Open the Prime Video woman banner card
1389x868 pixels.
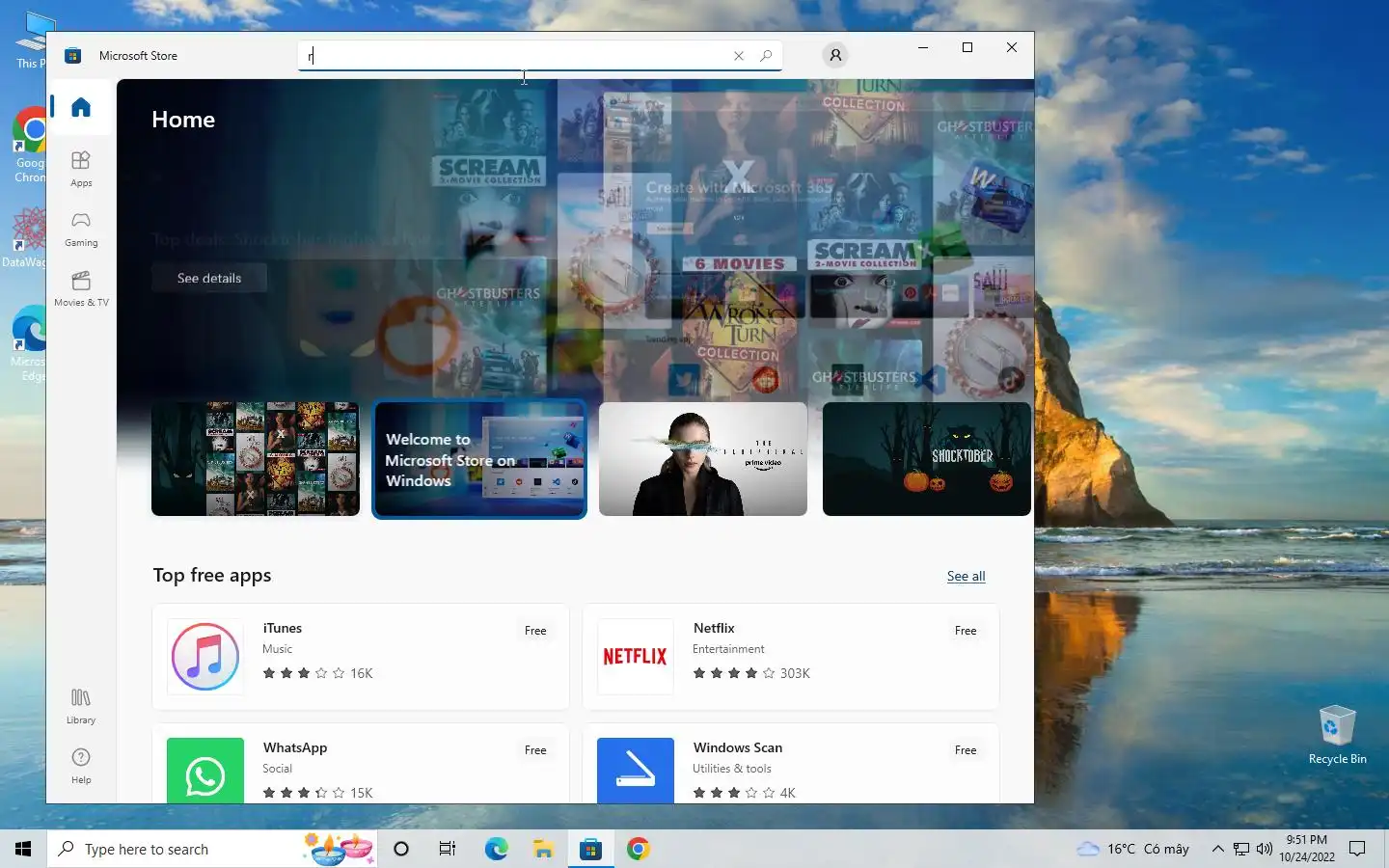[x=703, y=459]
